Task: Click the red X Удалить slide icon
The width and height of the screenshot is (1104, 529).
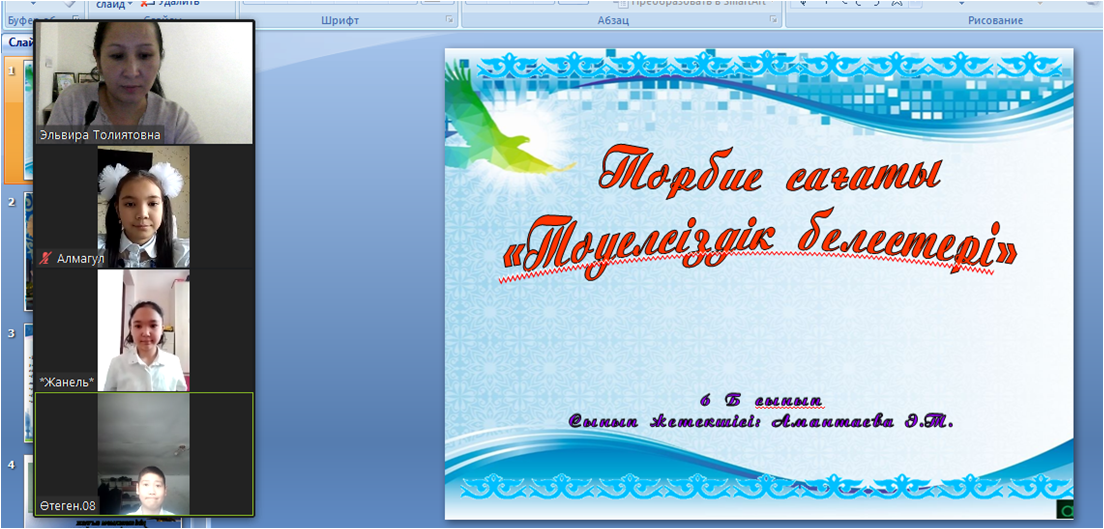Action: (146, 4)
